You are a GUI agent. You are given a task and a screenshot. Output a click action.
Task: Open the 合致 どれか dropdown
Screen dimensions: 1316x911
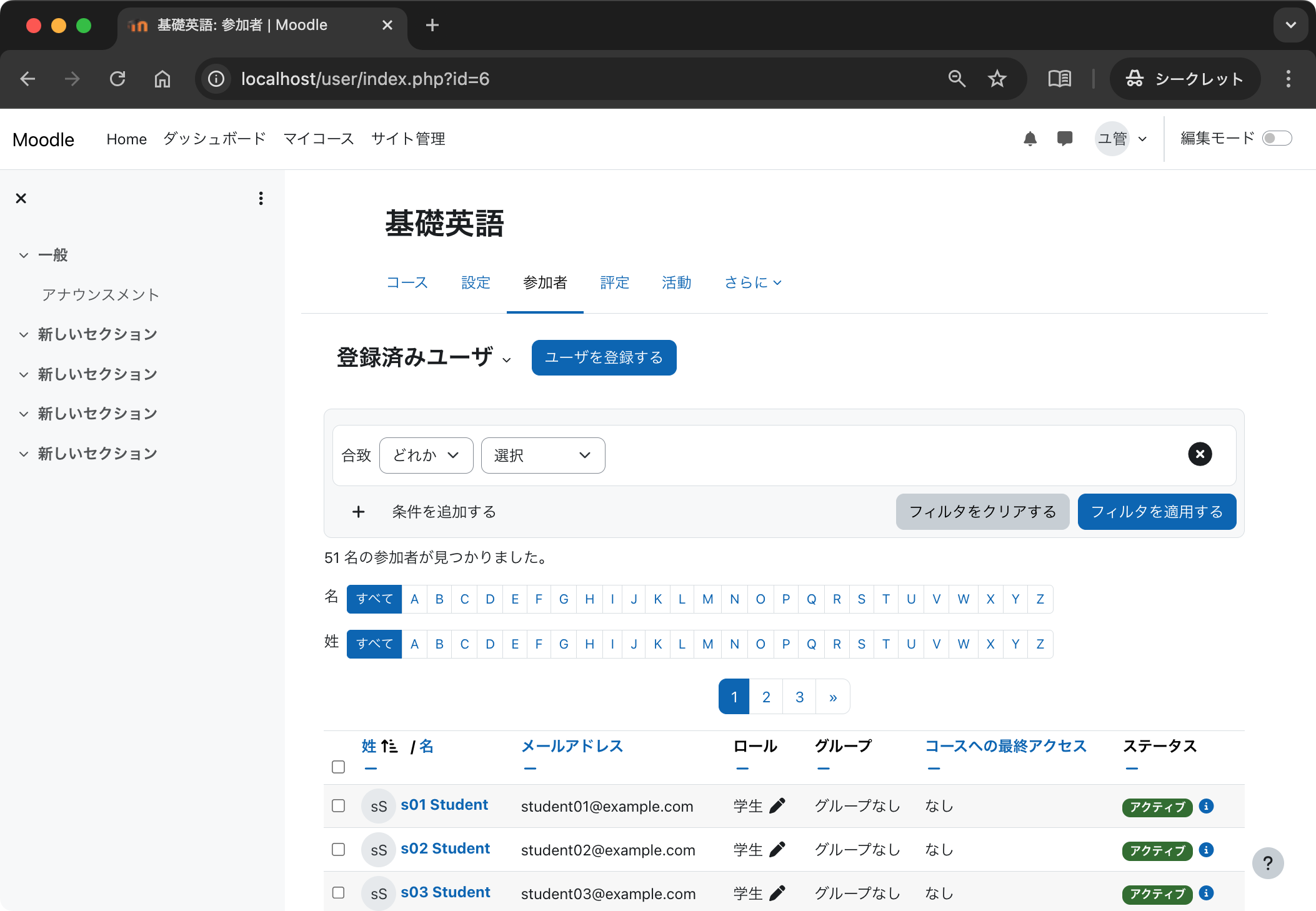(426, 455)
